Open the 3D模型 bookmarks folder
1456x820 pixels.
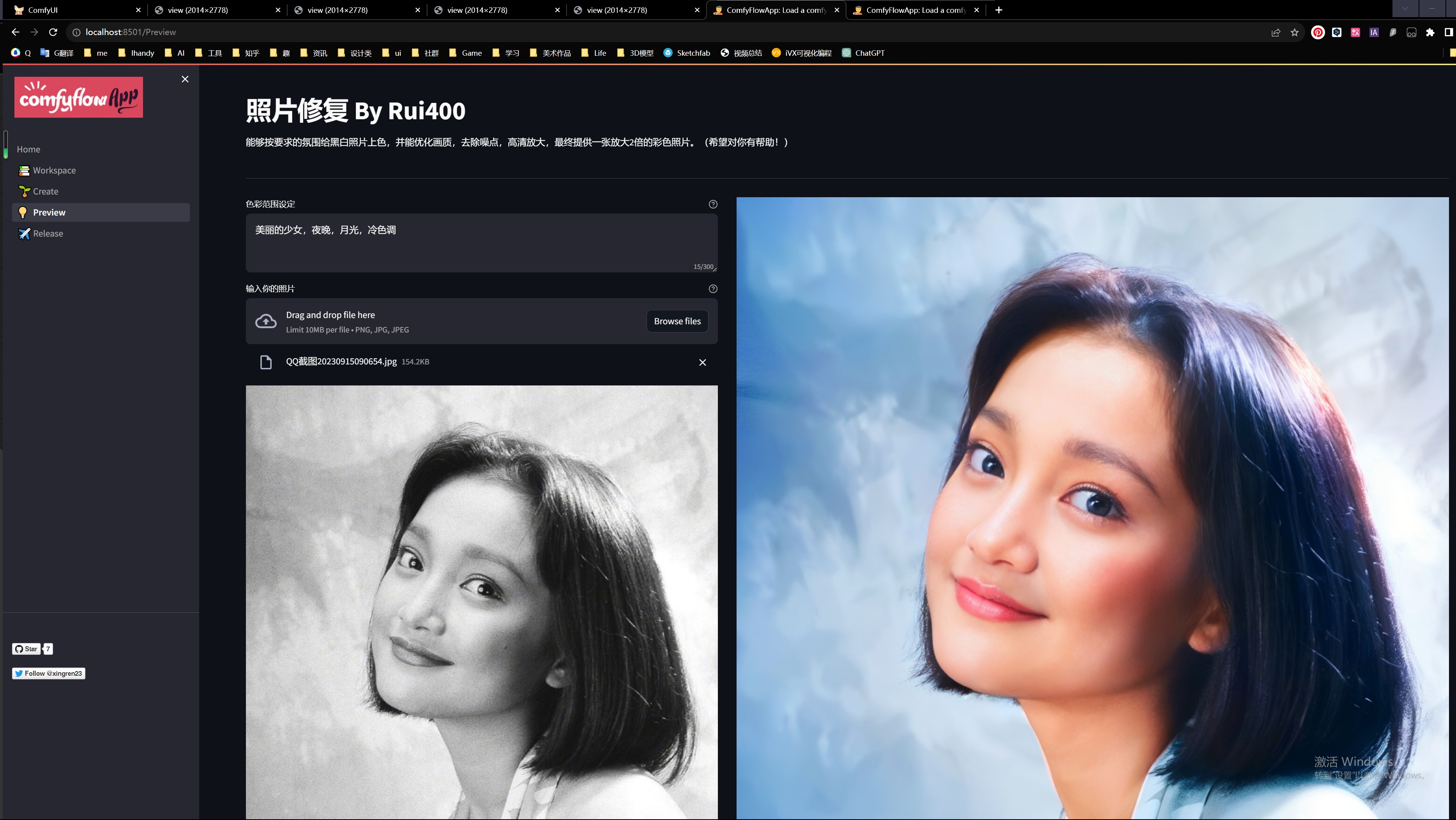[635, 53]
